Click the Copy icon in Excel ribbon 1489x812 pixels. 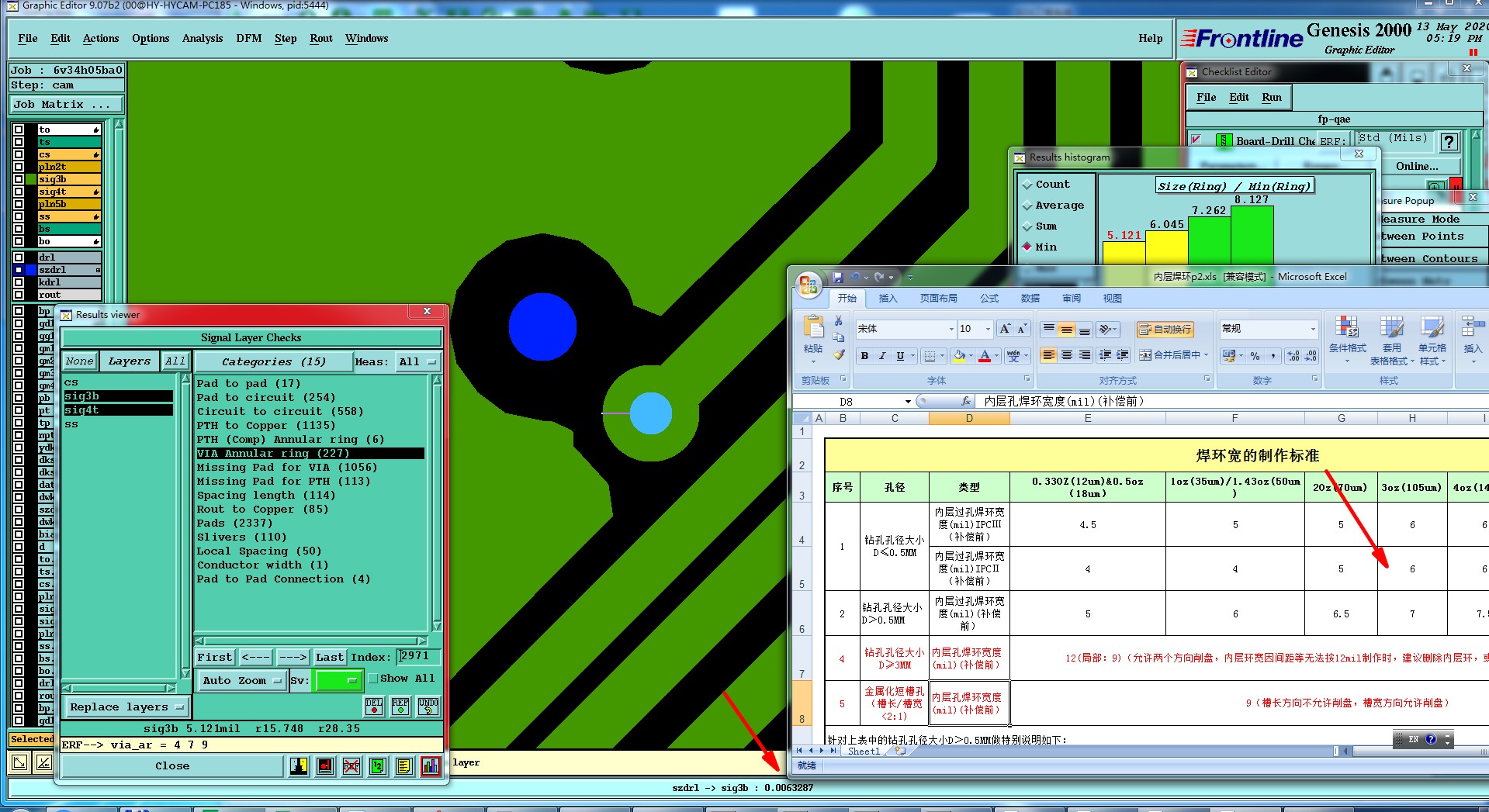pyautogui.click(x=839, y=337)
